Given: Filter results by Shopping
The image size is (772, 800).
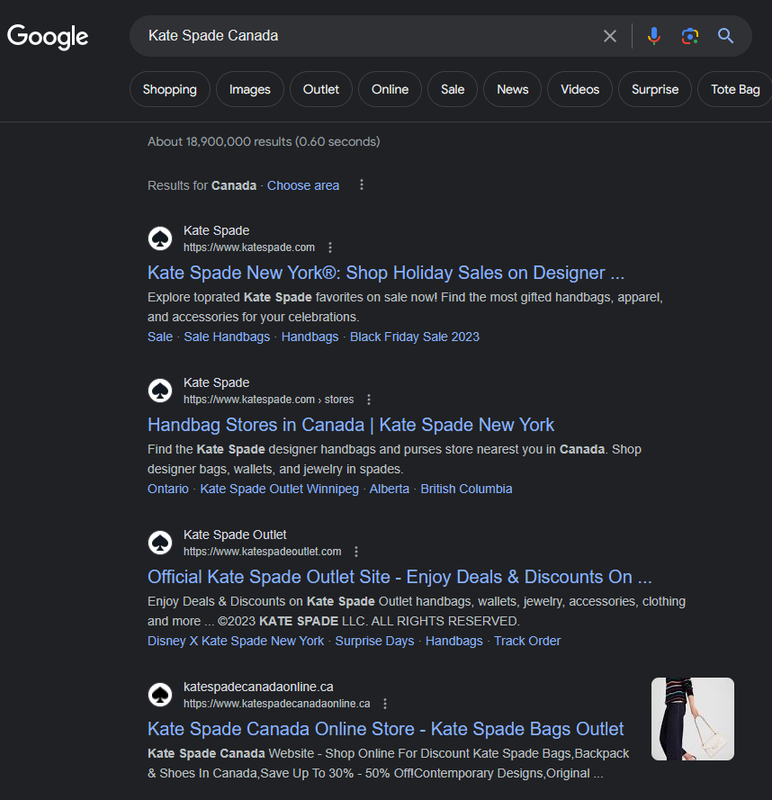Looking at the screenshot, I should pos(170,89).
